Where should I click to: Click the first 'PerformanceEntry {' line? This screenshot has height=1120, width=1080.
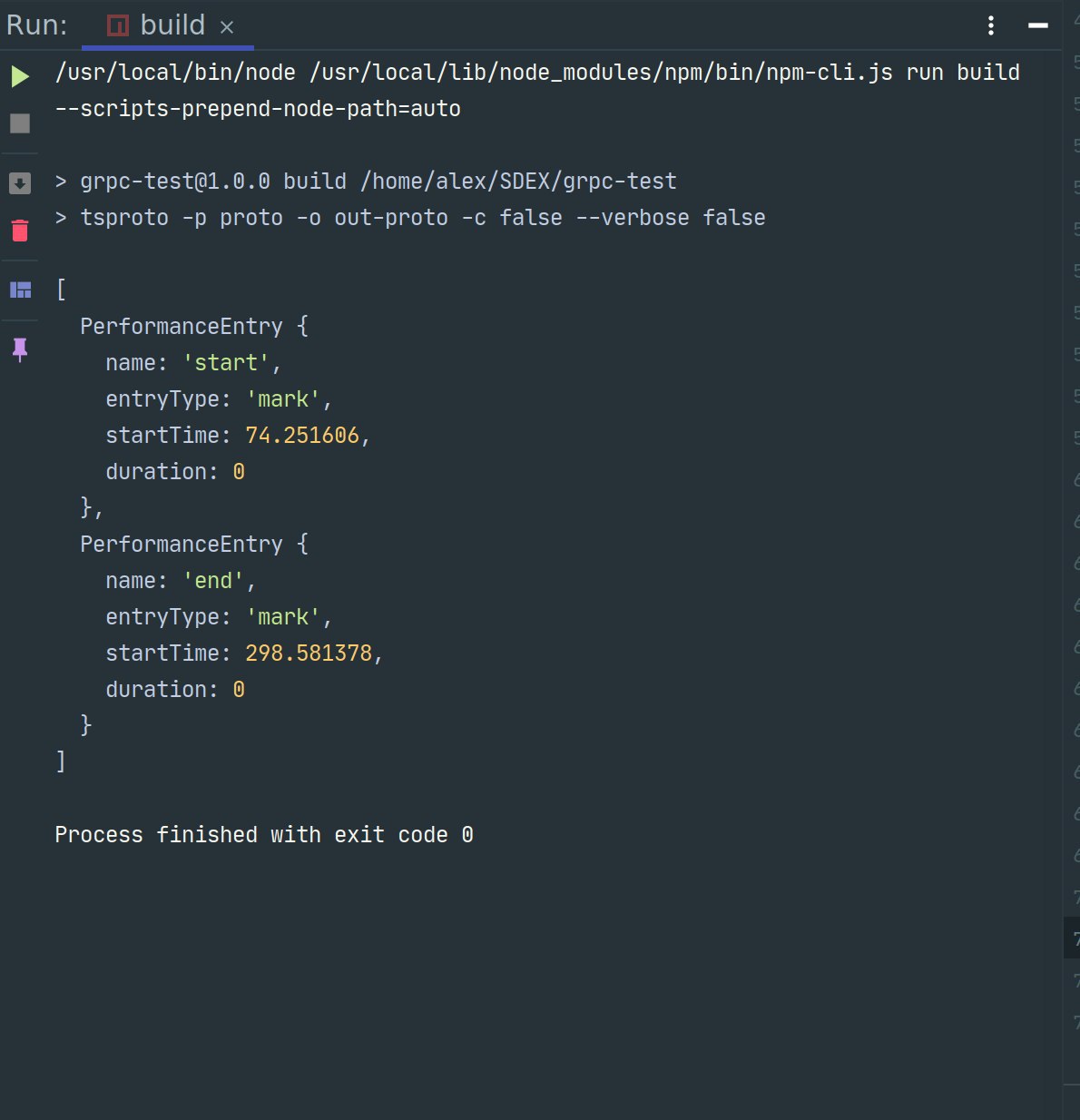[194, 327]
